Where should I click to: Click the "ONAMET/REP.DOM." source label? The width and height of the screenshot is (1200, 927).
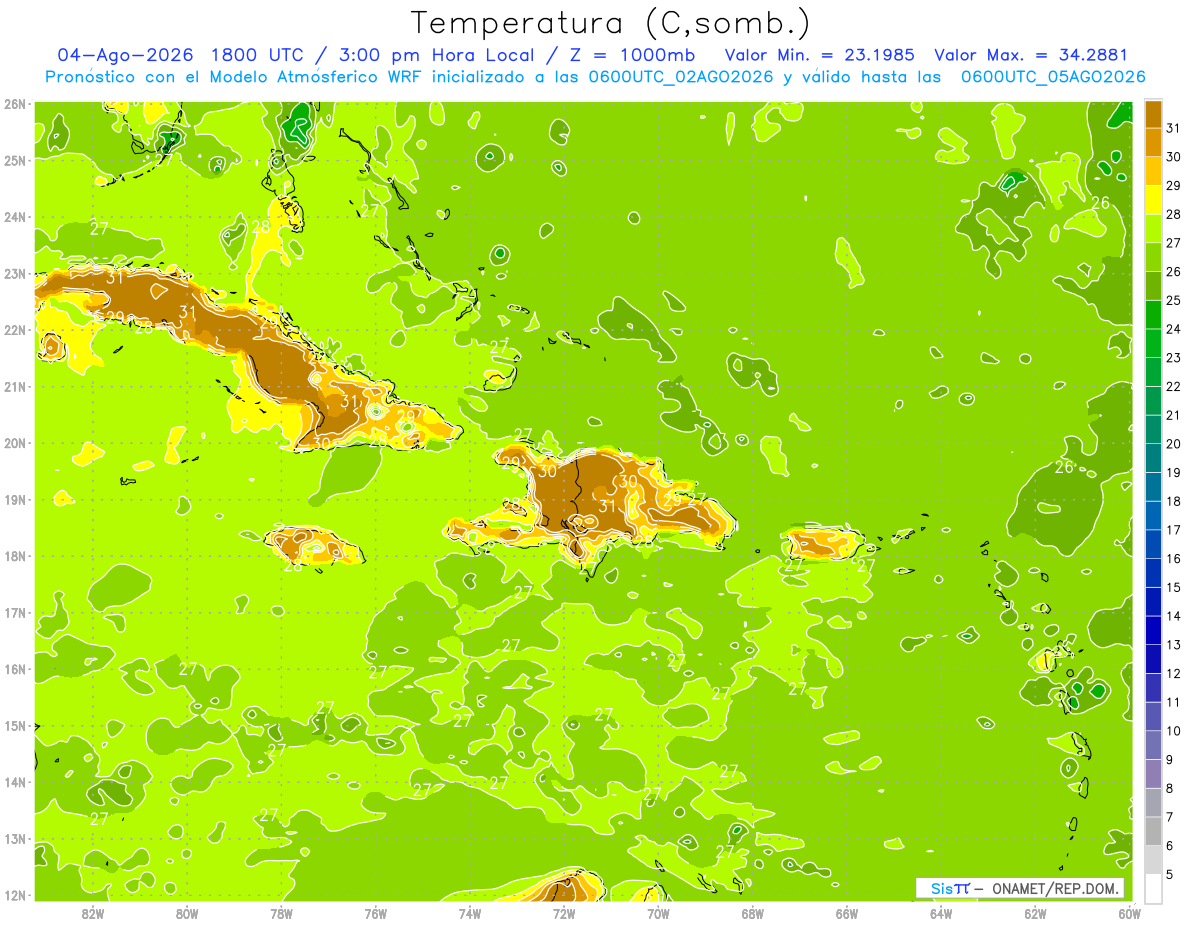click(1056, 888)
